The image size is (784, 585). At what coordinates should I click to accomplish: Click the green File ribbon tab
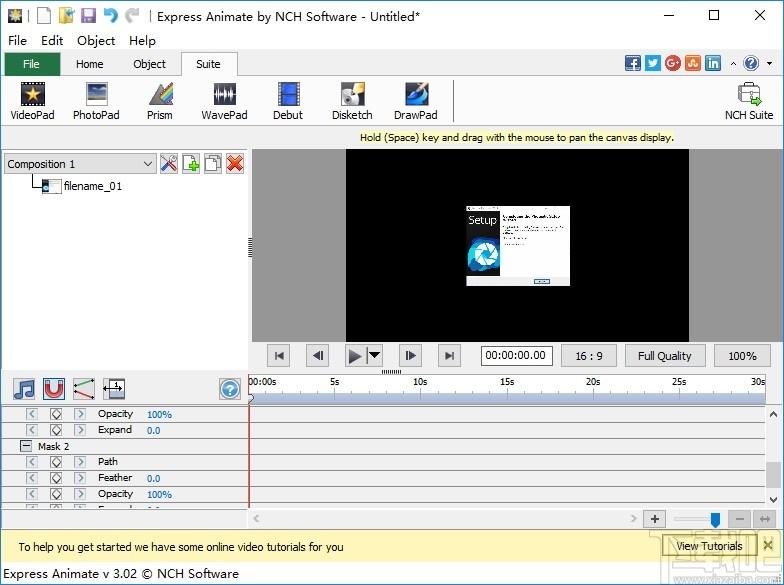point(32,64)
